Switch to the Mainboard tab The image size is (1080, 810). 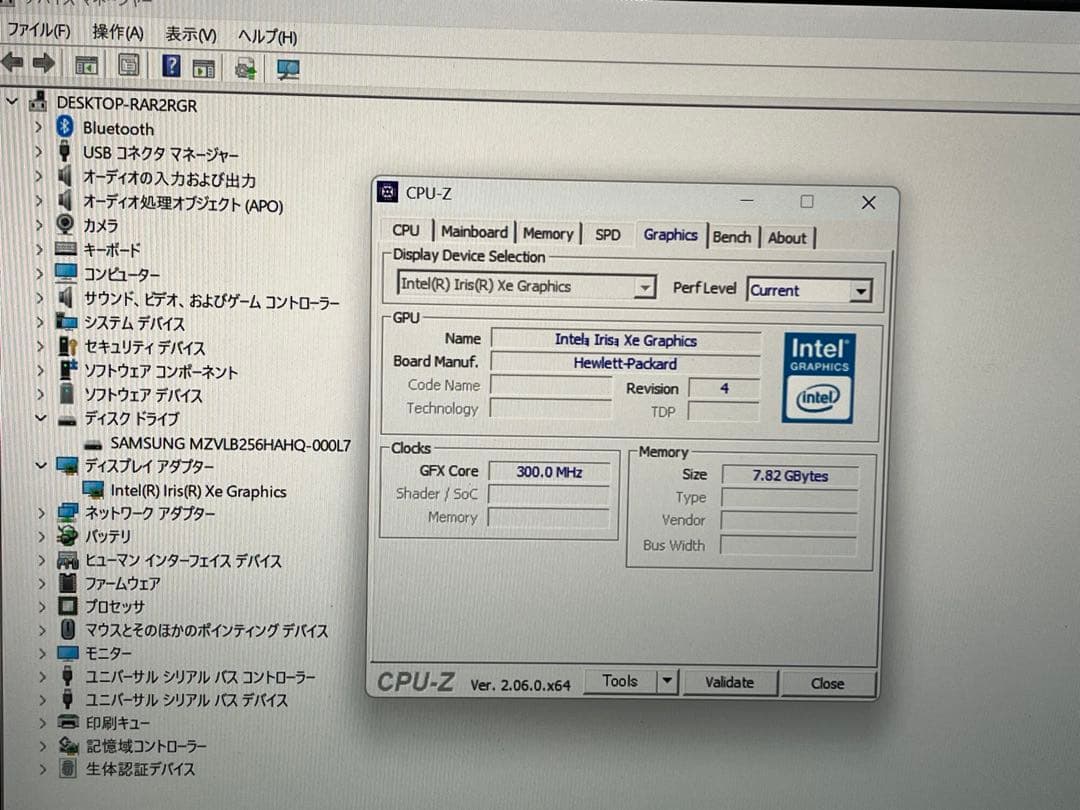(475, 232)
